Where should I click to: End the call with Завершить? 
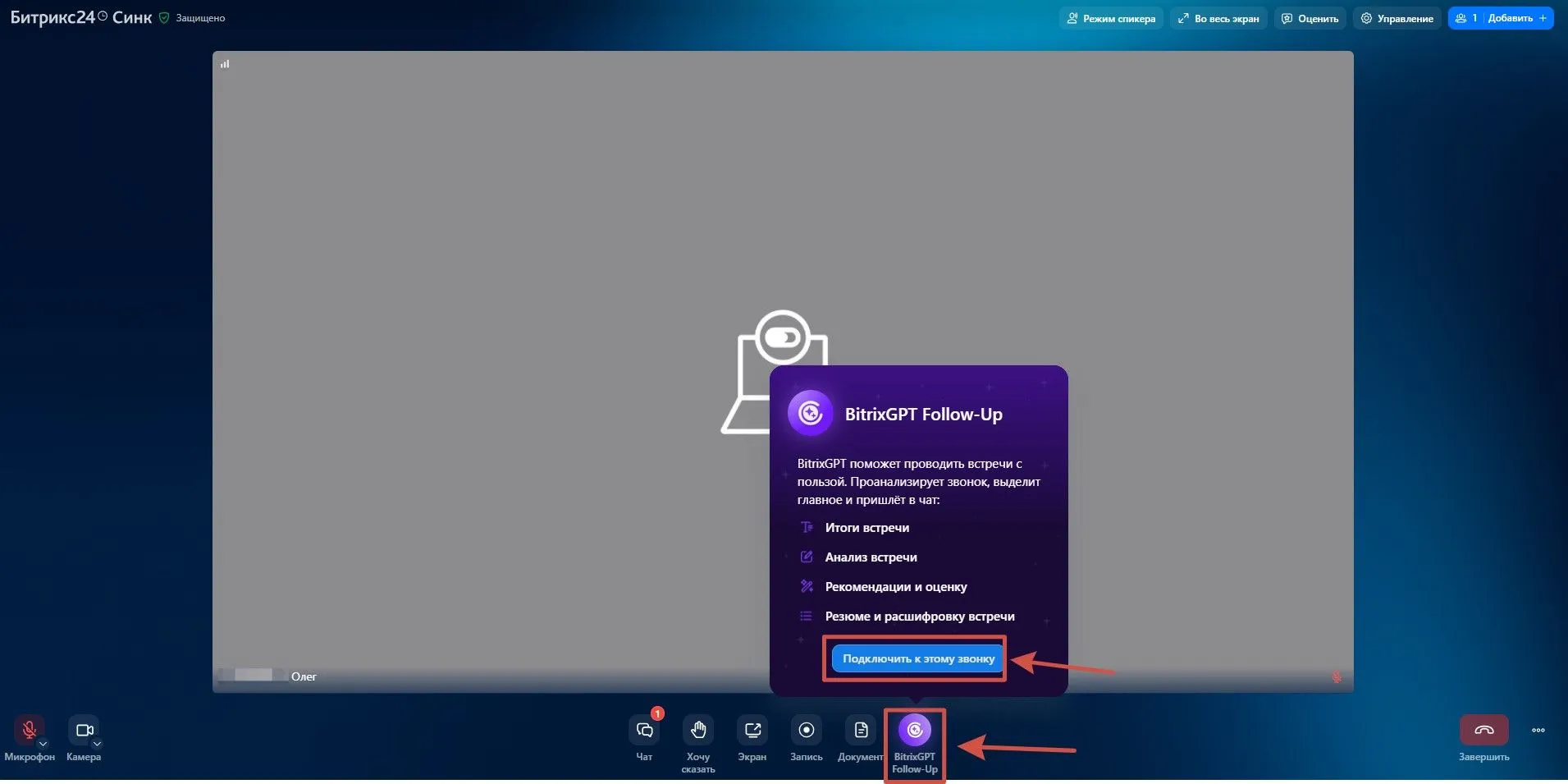coord(1483,730)
